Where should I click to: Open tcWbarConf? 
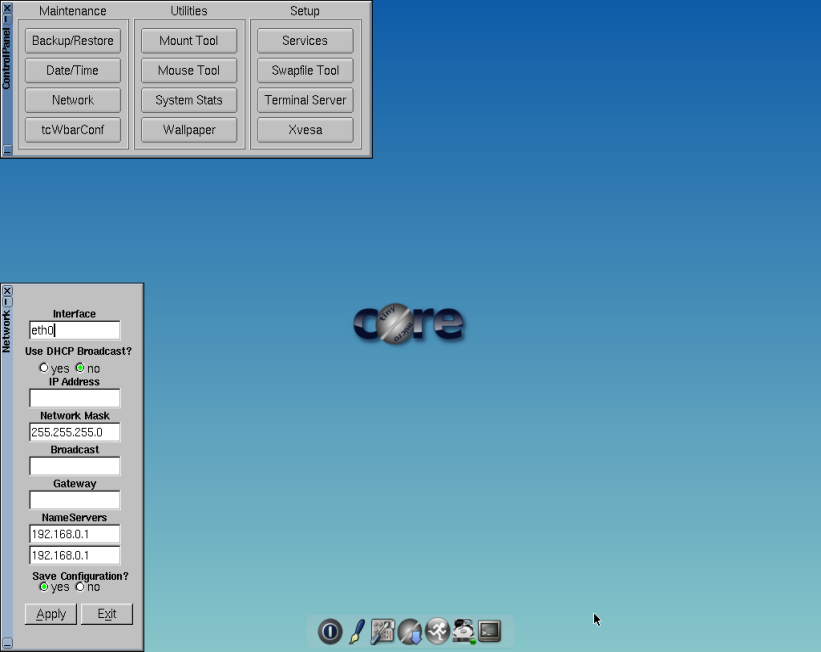tap(73, 130)
